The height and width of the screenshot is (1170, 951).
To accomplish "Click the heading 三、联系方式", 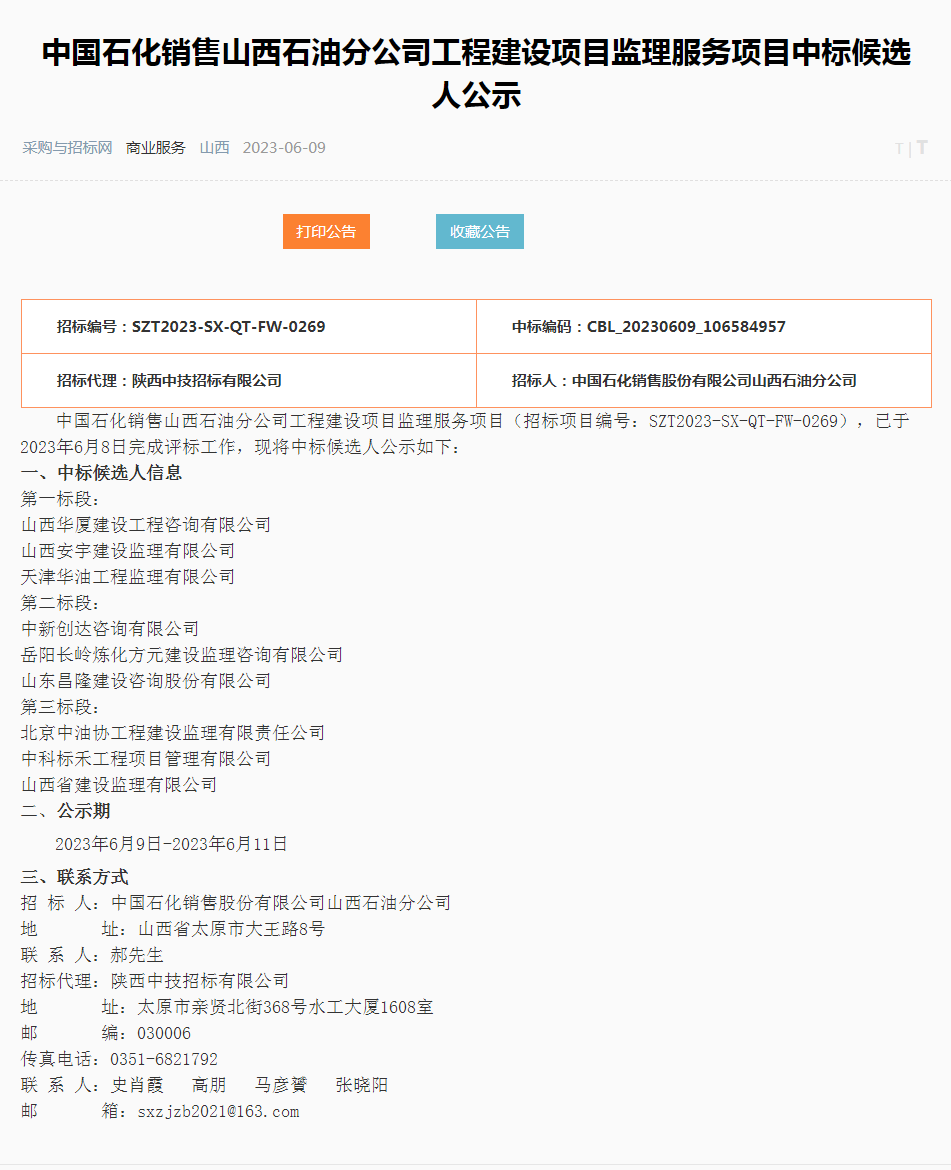I will coord(75,878).
